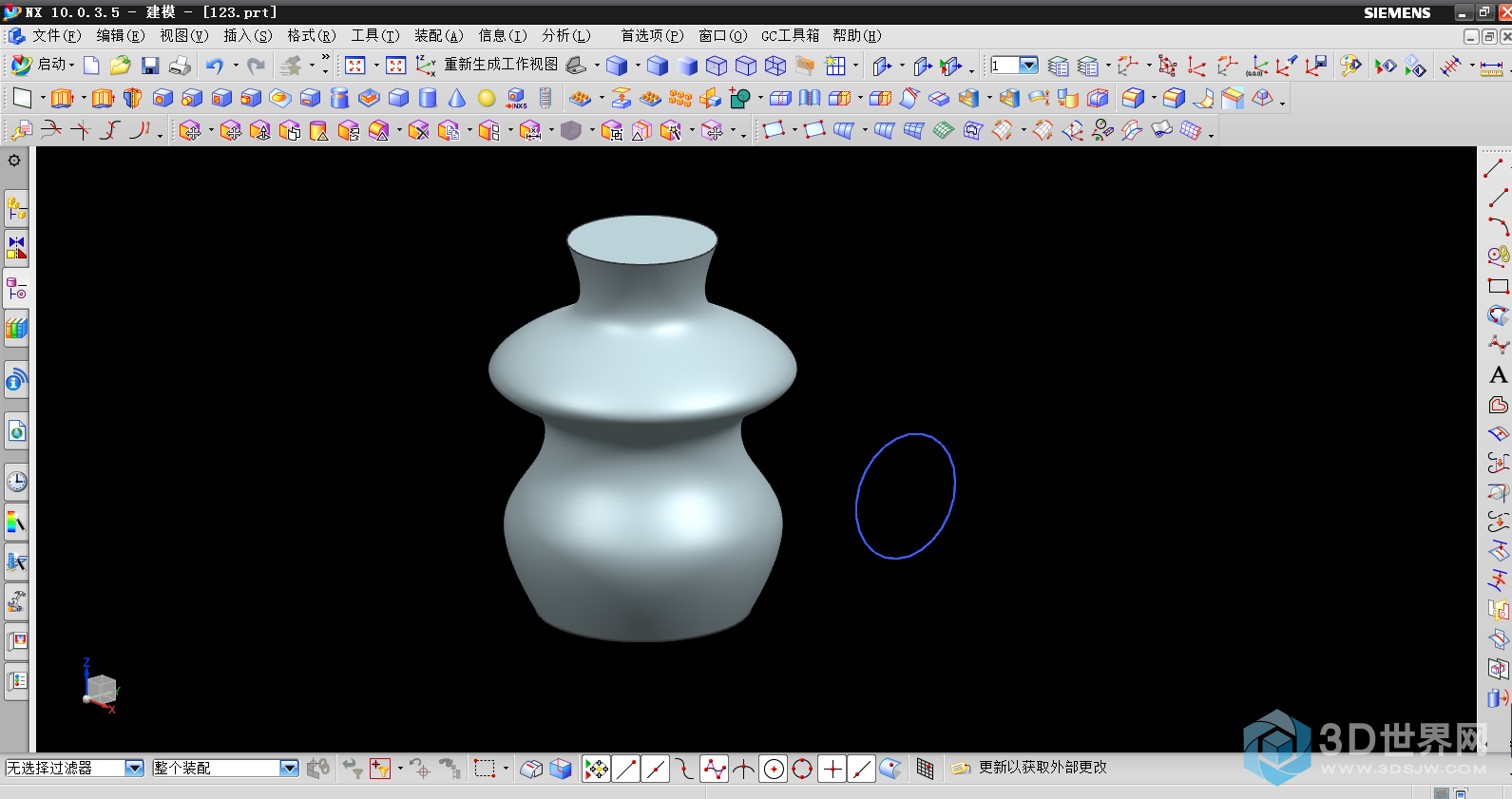This screenshot has width=1512, height=799.
Task: Expand the rendering style dropdown arrow
Action: 638,65
